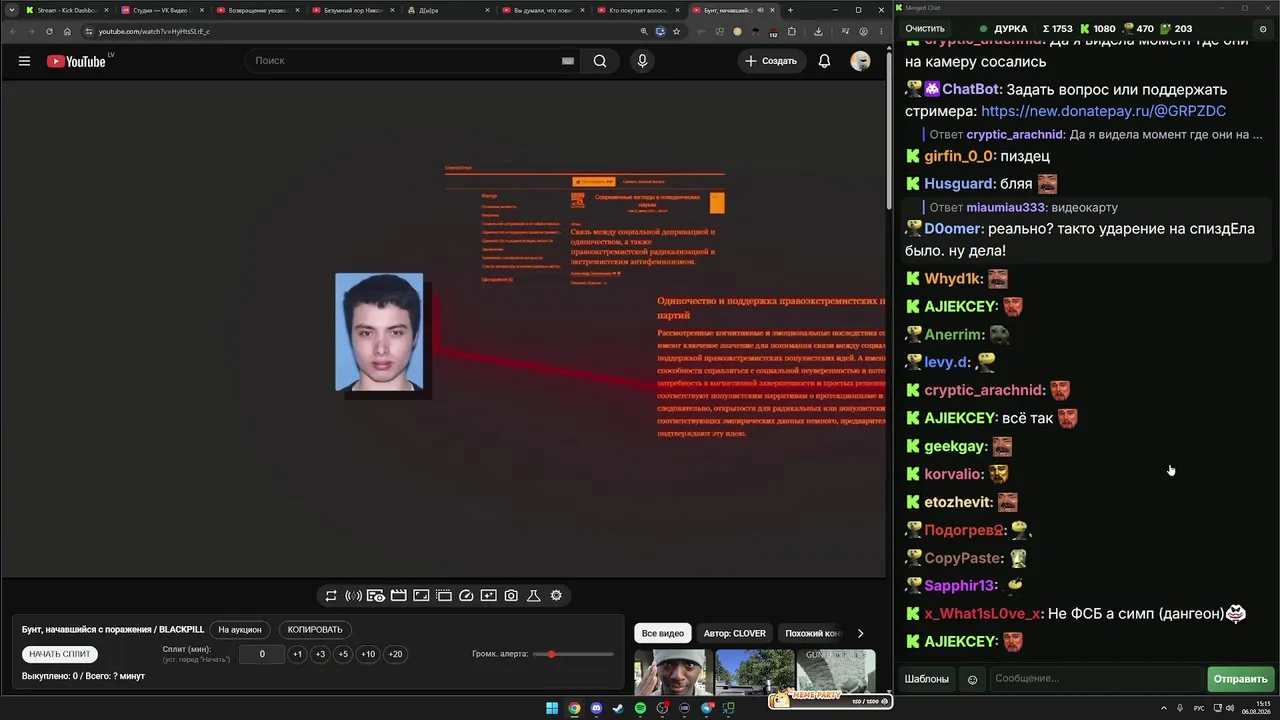1280x720 pixels.
Task: Click the picture-frame icon in the player toolbar
Action: [421, 596]
